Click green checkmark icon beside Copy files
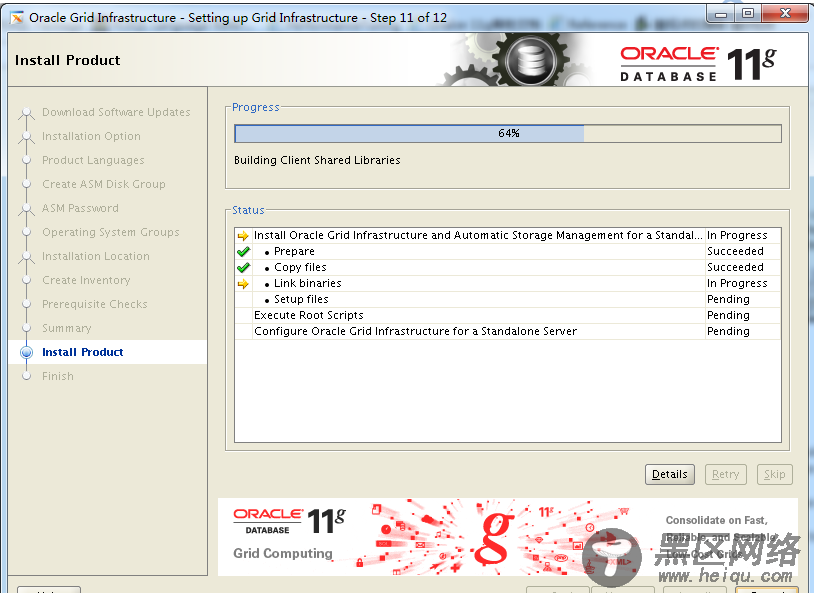The height and width of the screenshot is (593, 814). (x=243, y=268)
